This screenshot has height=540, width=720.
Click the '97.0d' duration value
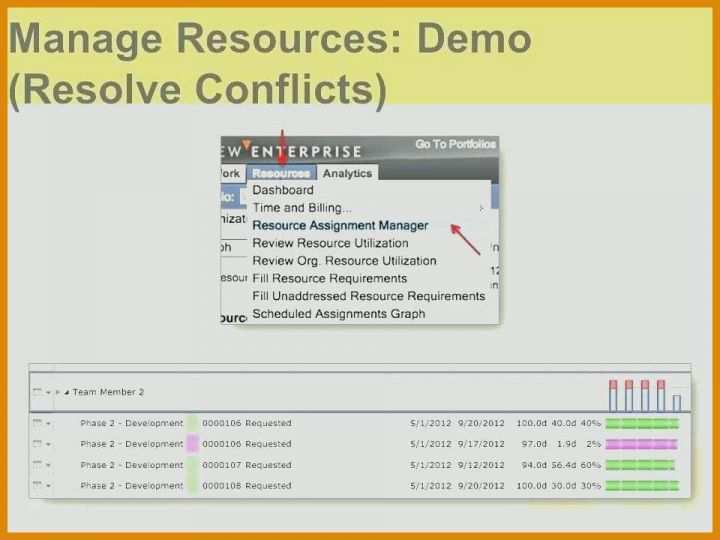534,444
